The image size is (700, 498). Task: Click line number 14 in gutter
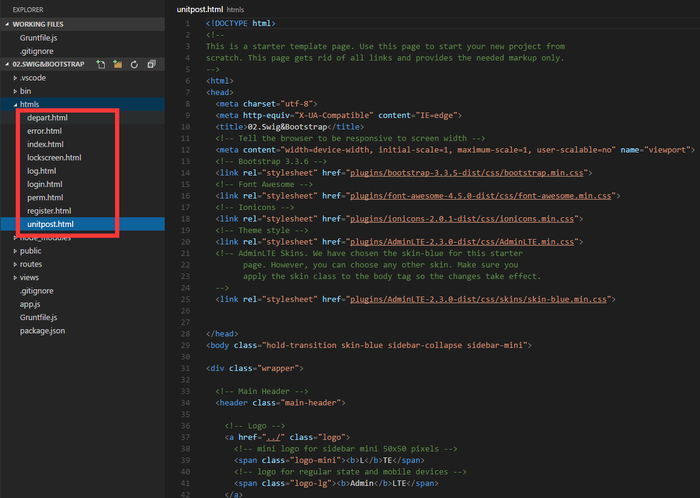(x=186, y=173)
